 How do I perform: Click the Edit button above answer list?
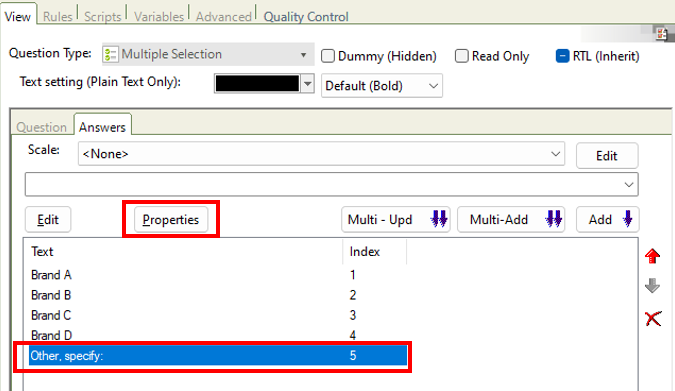[x=48, y=220]
